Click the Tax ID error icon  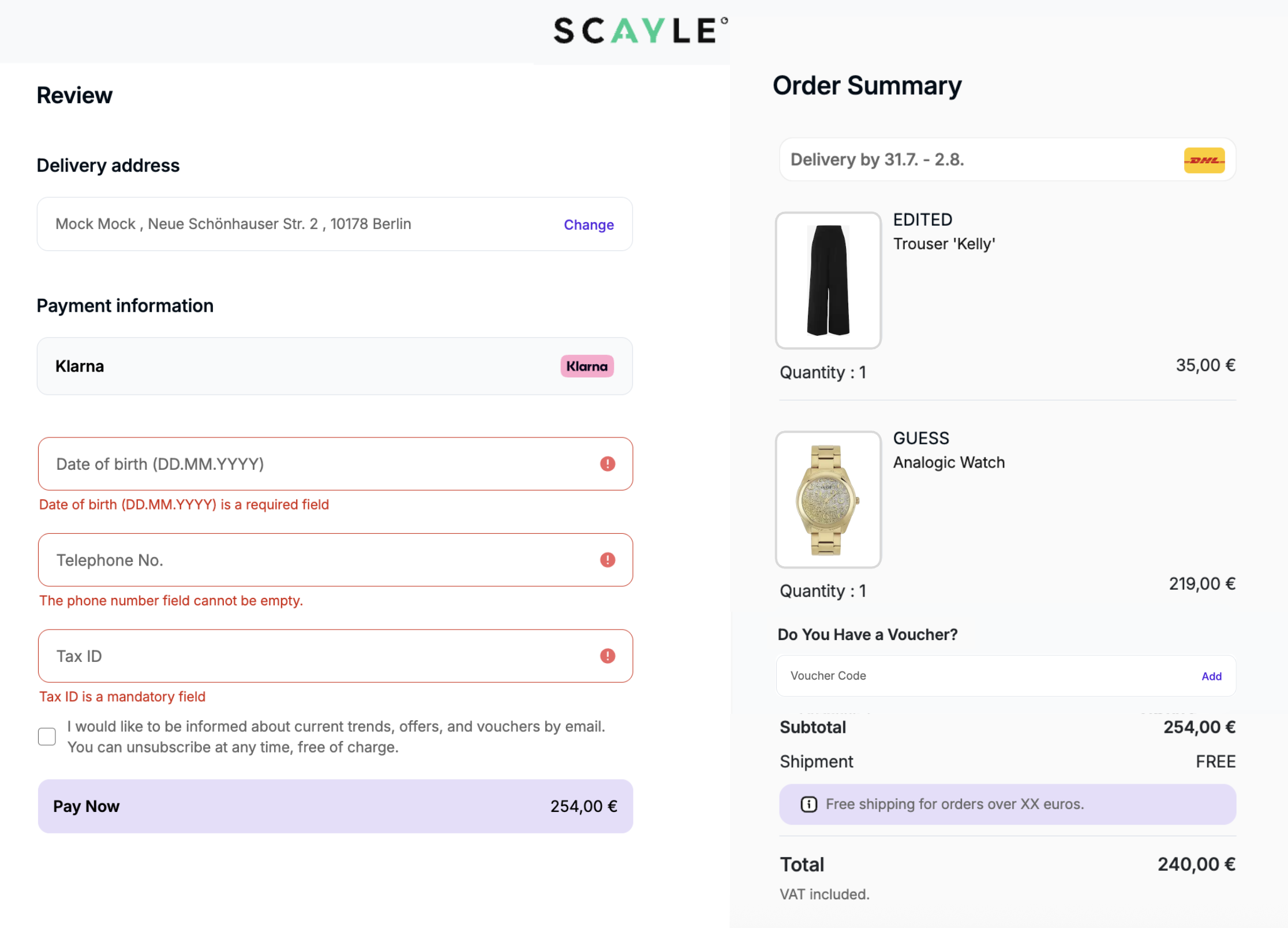coord(607,656)
